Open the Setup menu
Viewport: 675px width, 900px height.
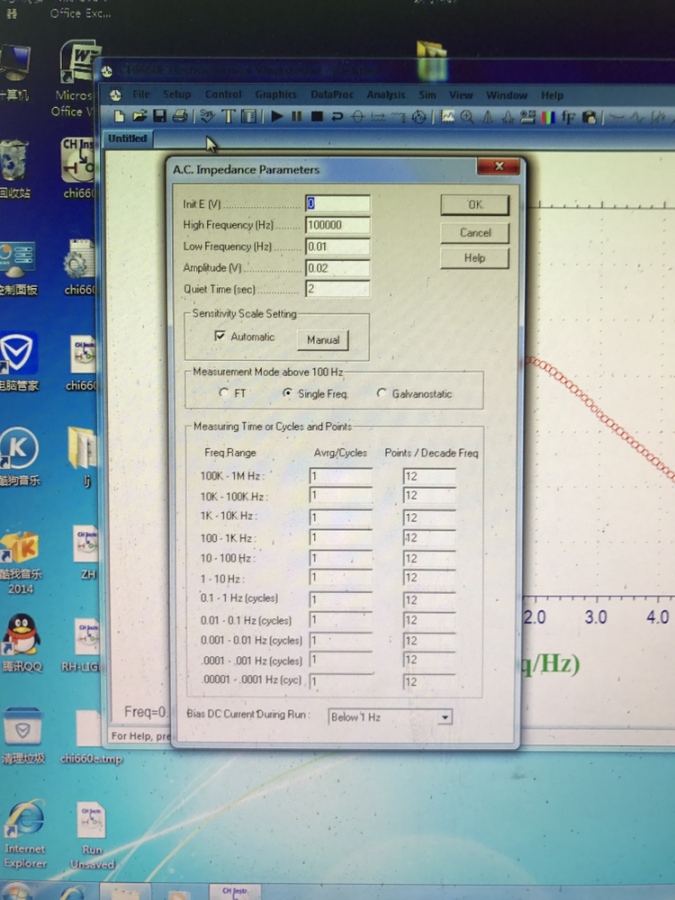point(177,94)
